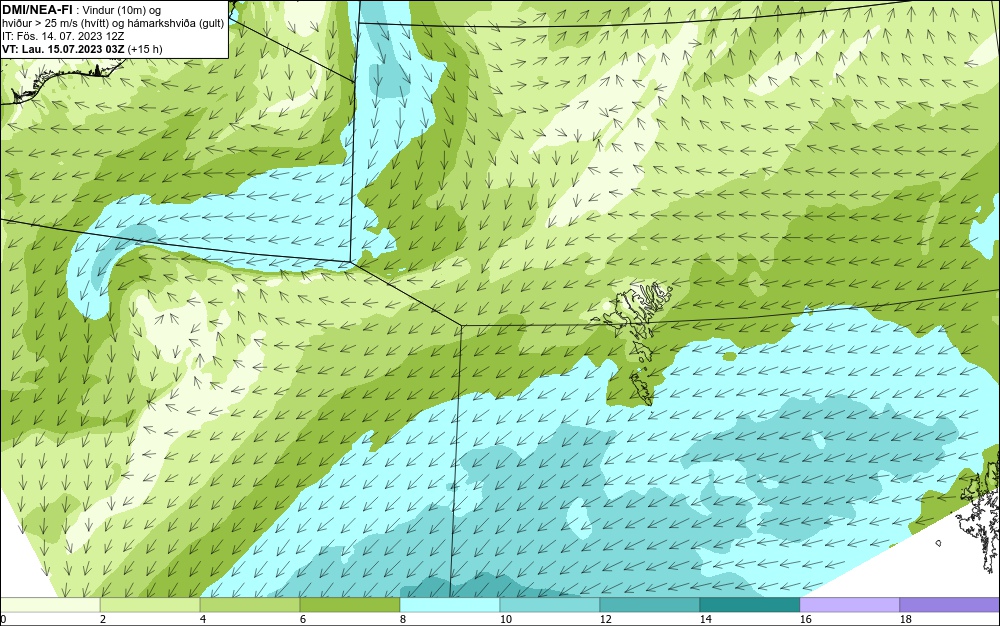
Task: Click the 'DMI/NEA-FI' title text
Action: point(37,10)
